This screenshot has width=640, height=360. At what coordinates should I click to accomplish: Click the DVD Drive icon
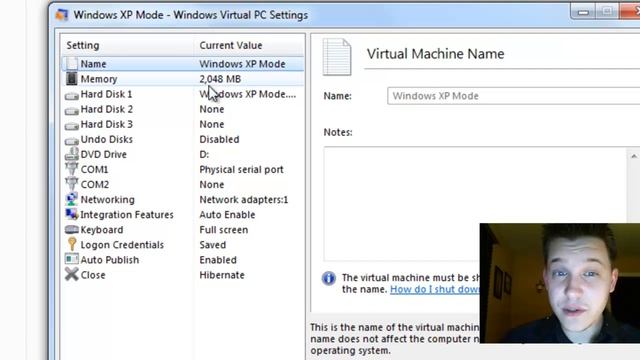(x=72, y=154)
